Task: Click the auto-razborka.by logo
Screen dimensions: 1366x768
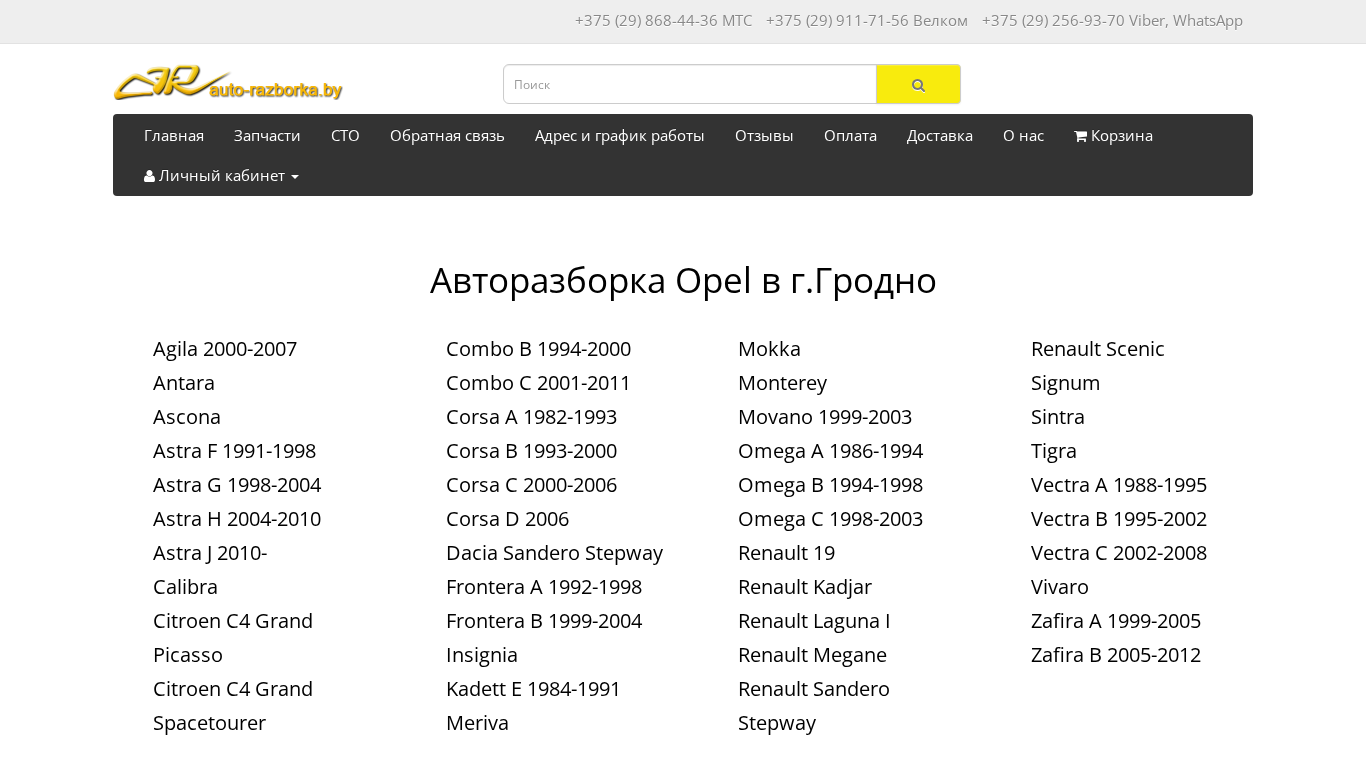Action: [228, 83]
